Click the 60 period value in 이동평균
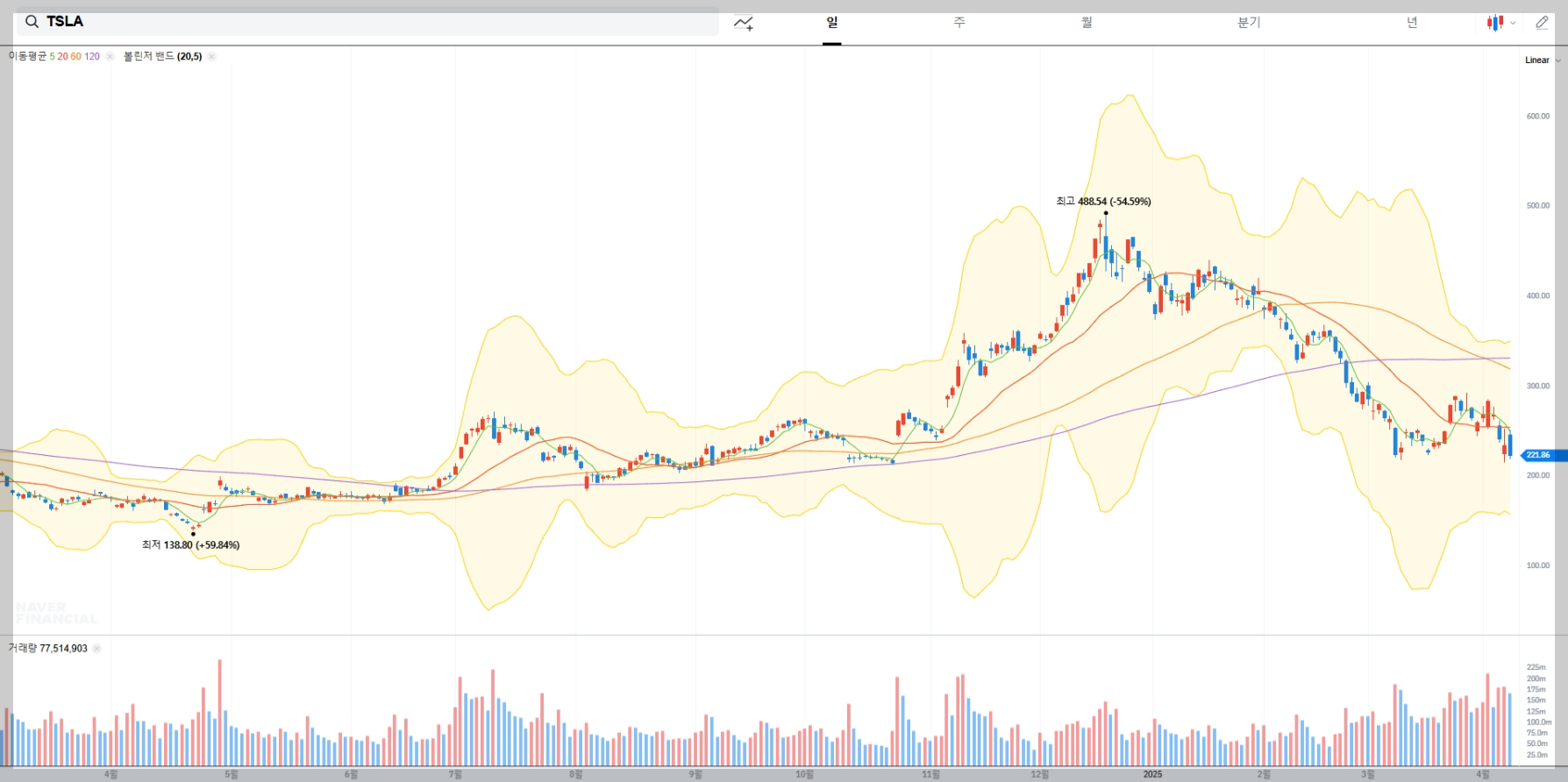Viewport: 1568px width, 782px height. [75, 56]
